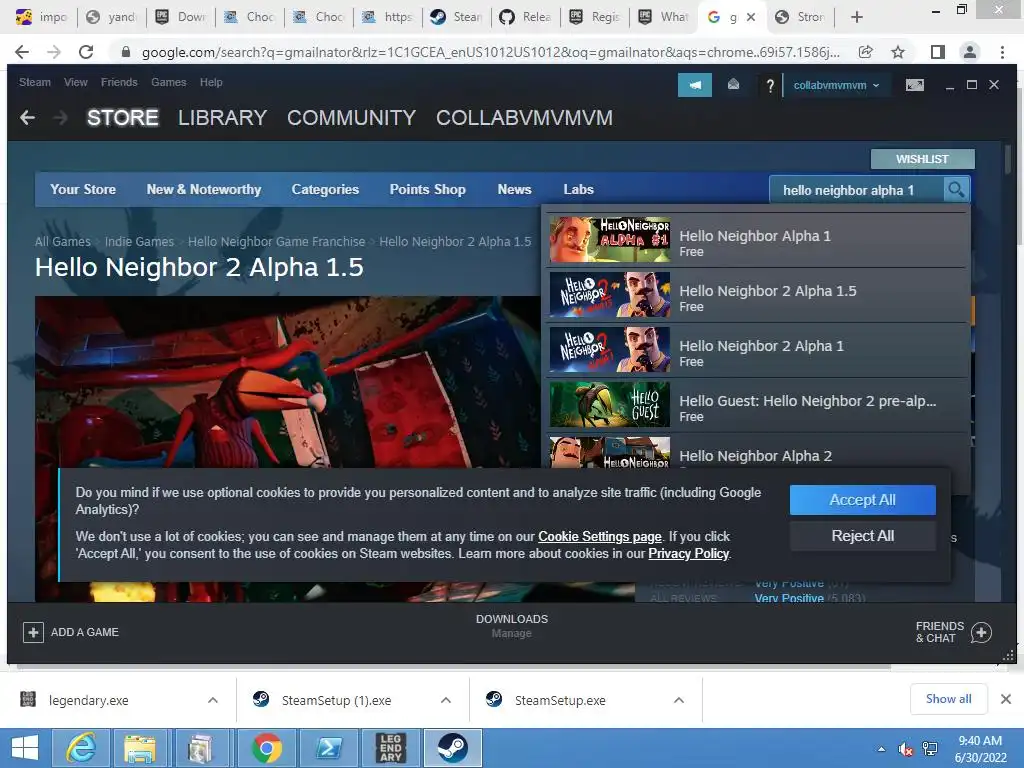1024x768 pixels.
Task: Click the store search magnifier icon
Action: coord(956,189)
